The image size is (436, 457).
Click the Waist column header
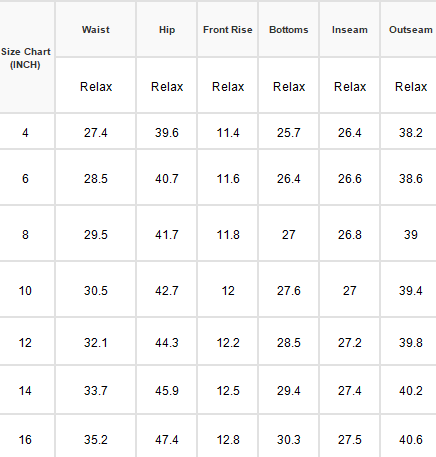pos(96,30)
